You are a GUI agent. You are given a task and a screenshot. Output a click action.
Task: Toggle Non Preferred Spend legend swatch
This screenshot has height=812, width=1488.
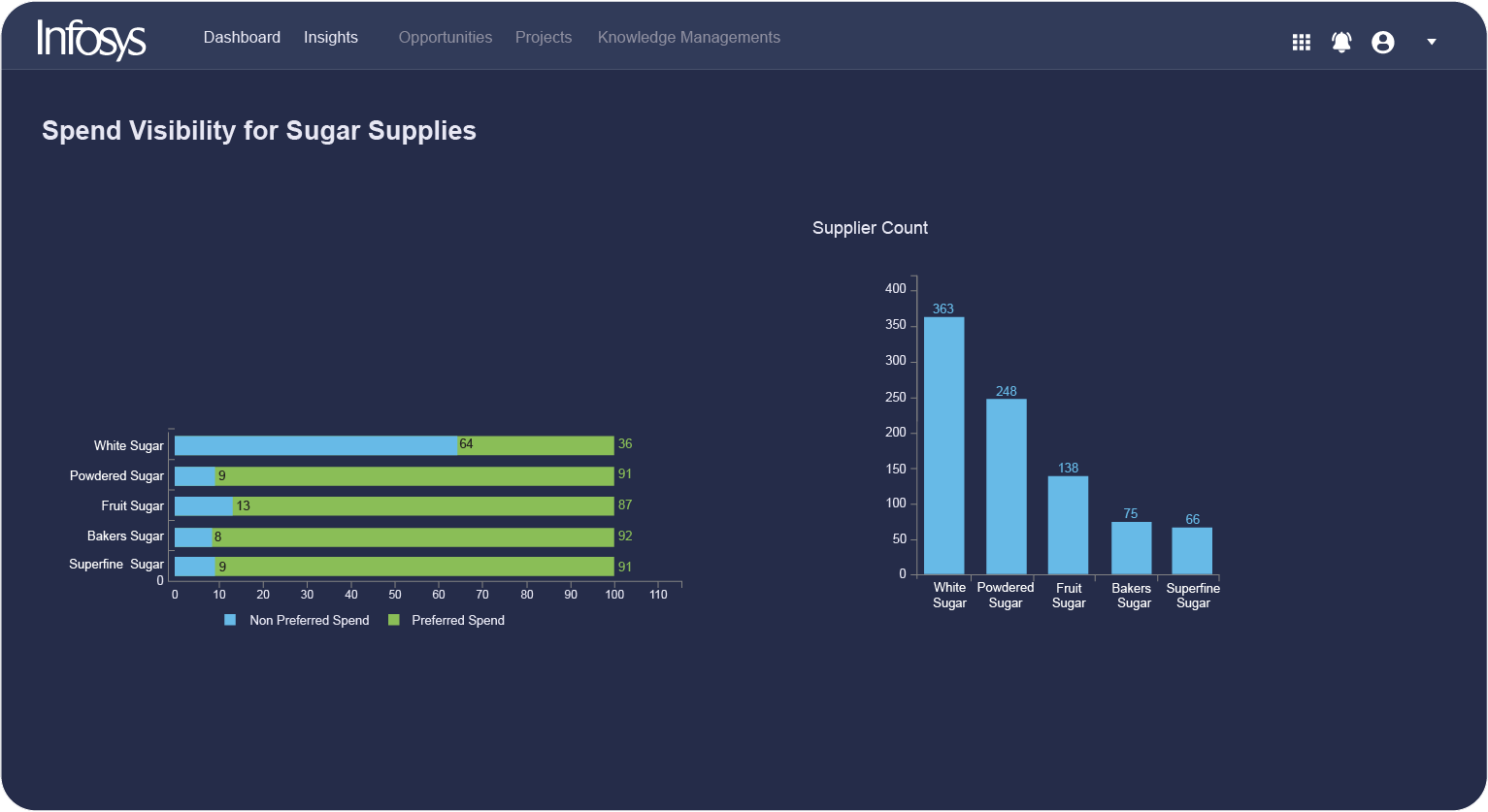(230, 620)
